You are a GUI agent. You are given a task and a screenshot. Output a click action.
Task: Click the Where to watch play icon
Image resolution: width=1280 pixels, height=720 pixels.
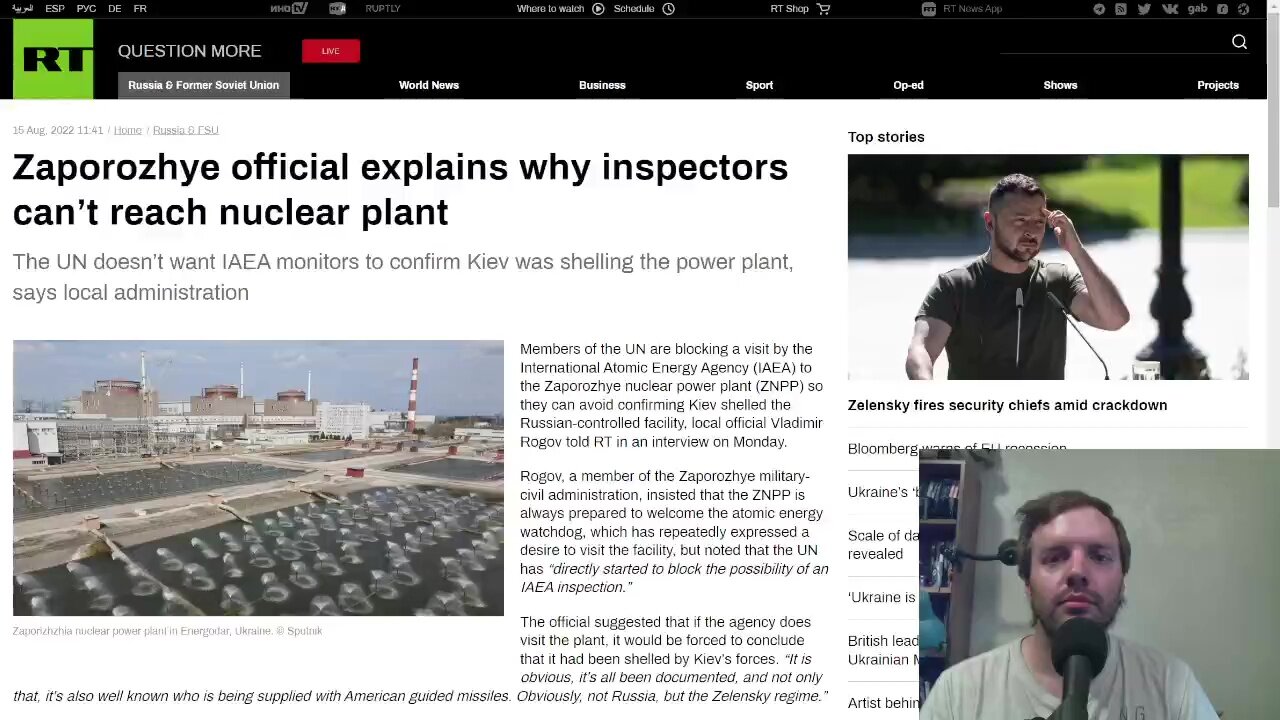point(598,9)
